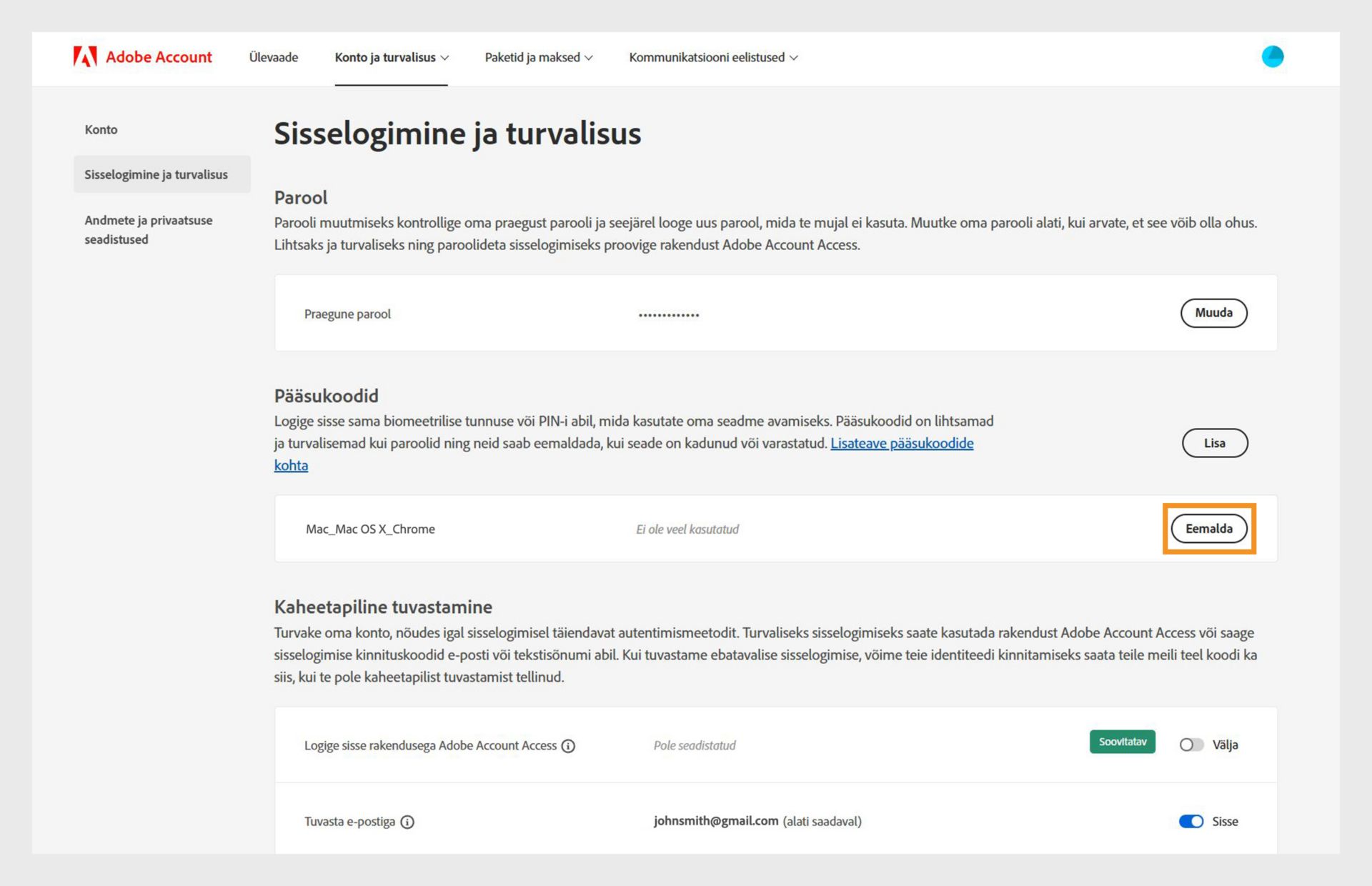Expand Konto ja turvalisus dropdown

(x=392, y=57)
